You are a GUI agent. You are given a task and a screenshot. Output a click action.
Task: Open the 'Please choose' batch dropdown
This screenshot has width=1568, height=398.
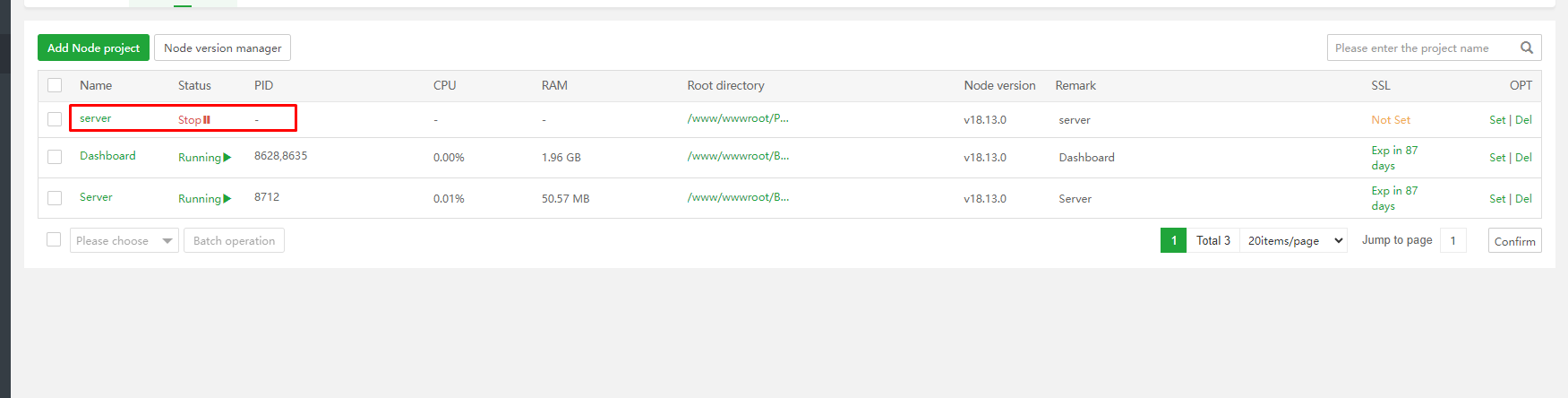(124, 240)
